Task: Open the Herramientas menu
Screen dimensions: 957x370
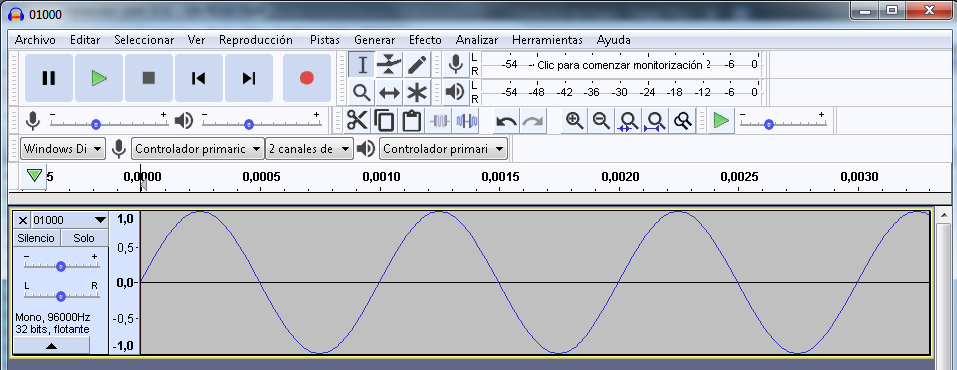Action: 547,40
